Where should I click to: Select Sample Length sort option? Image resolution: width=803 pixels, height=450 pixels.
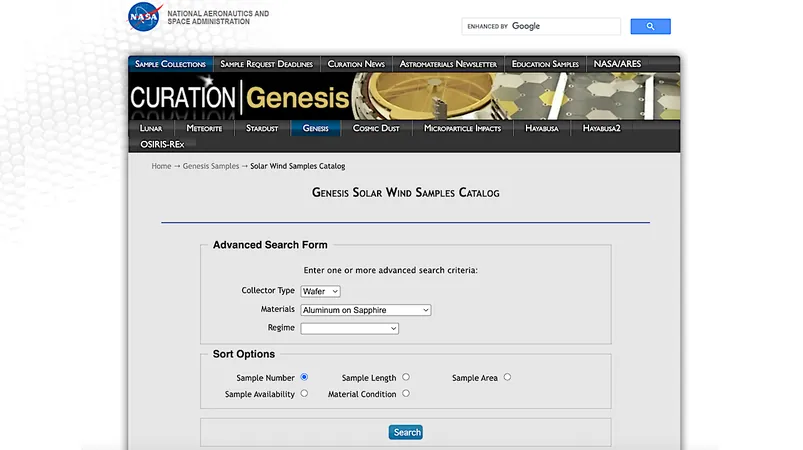click(x=406, y=377)
